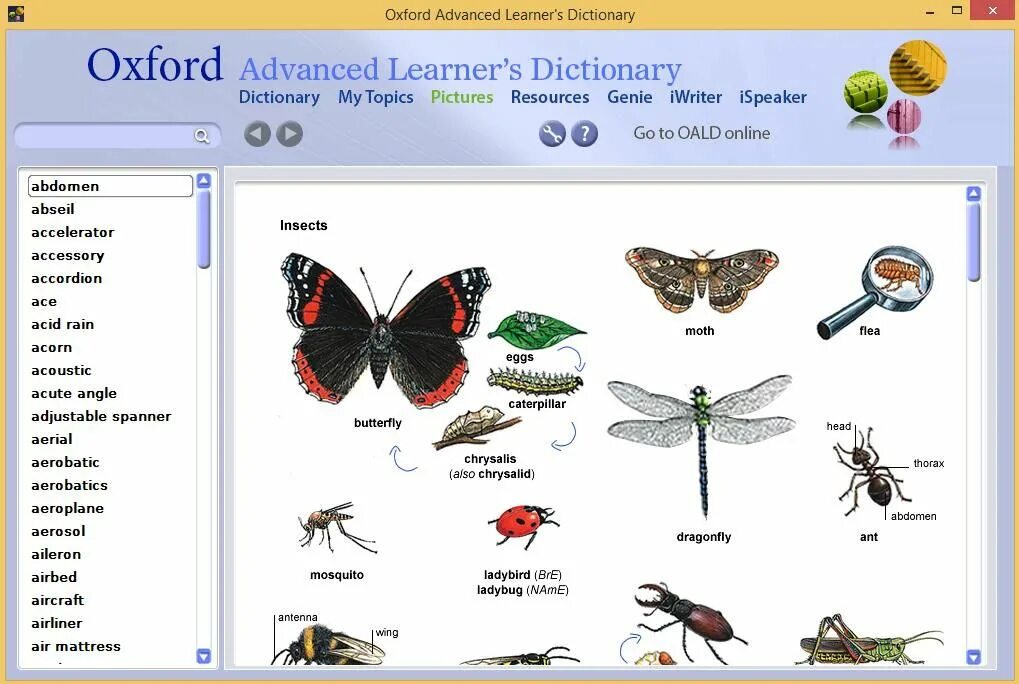Select 'airbed' in the word list
Screen dimensions: 1019x684
[54, 577]
